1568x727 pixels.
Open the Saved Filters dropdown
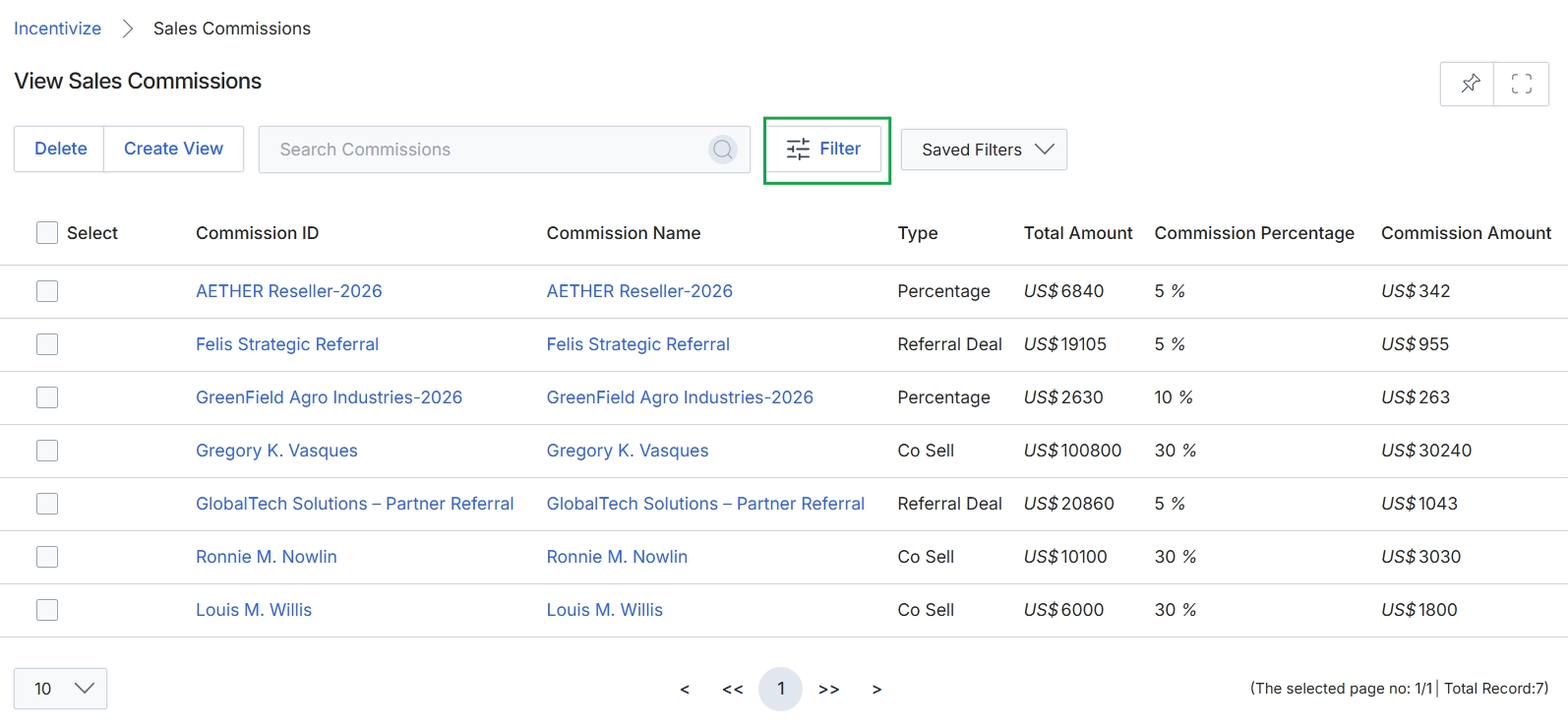click(984, 150)
